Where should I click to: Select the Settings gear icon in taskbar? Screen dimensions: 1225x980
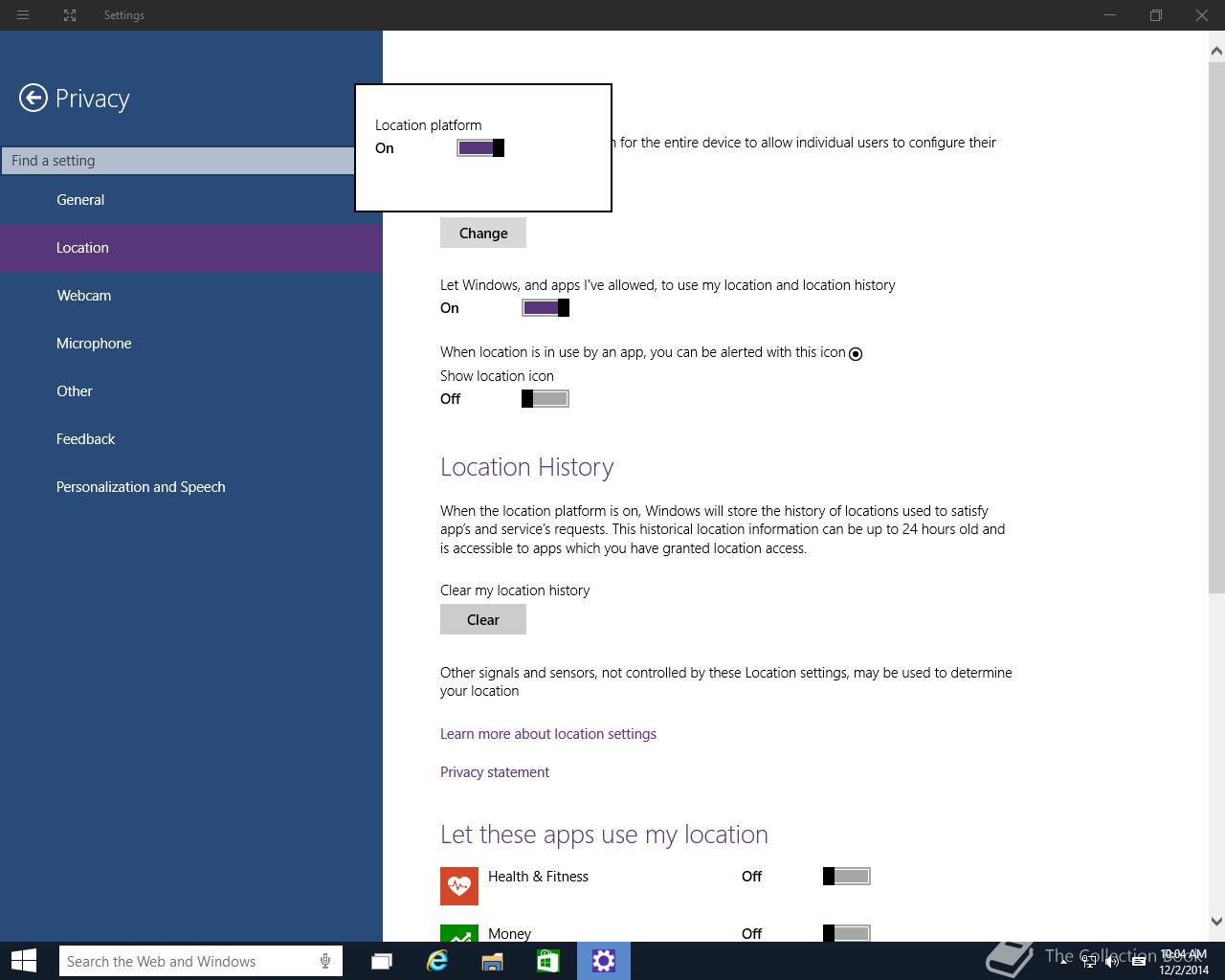tap(604, 961)
